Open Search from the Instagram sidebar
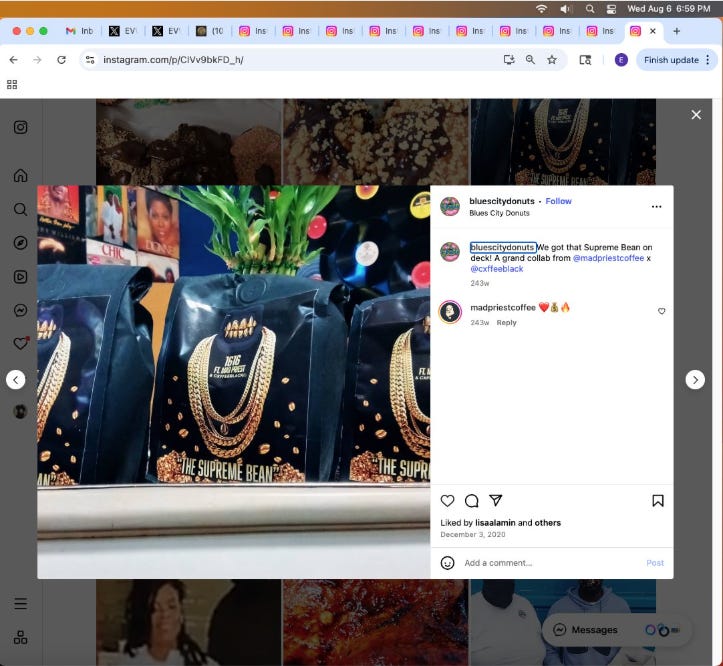The image size is (723, 666). pos(20,209)
